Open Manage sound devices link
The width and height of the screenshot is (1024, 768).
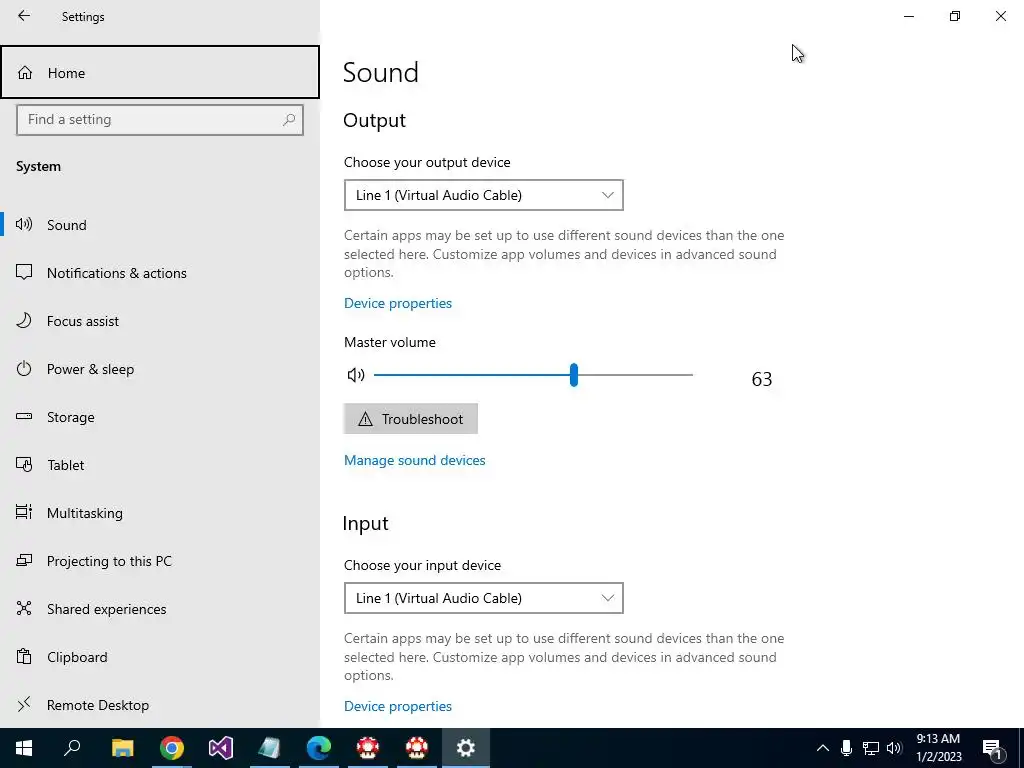[415, 460]
